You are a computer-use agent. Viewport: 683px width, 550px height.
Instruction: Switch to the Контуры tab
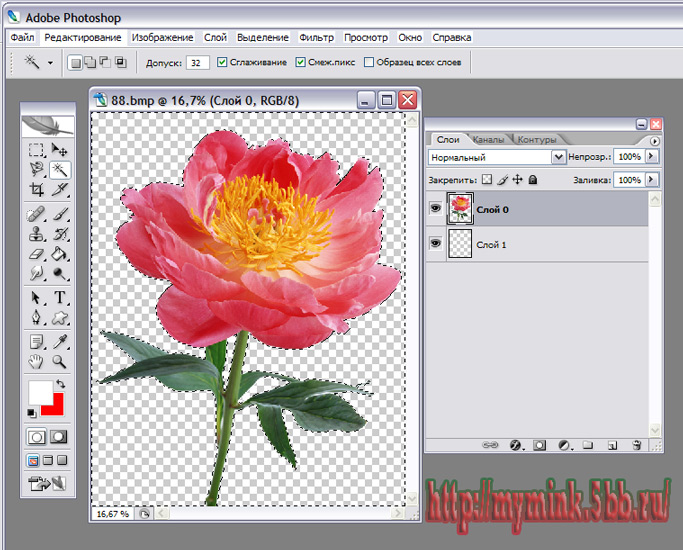[537, 140]
